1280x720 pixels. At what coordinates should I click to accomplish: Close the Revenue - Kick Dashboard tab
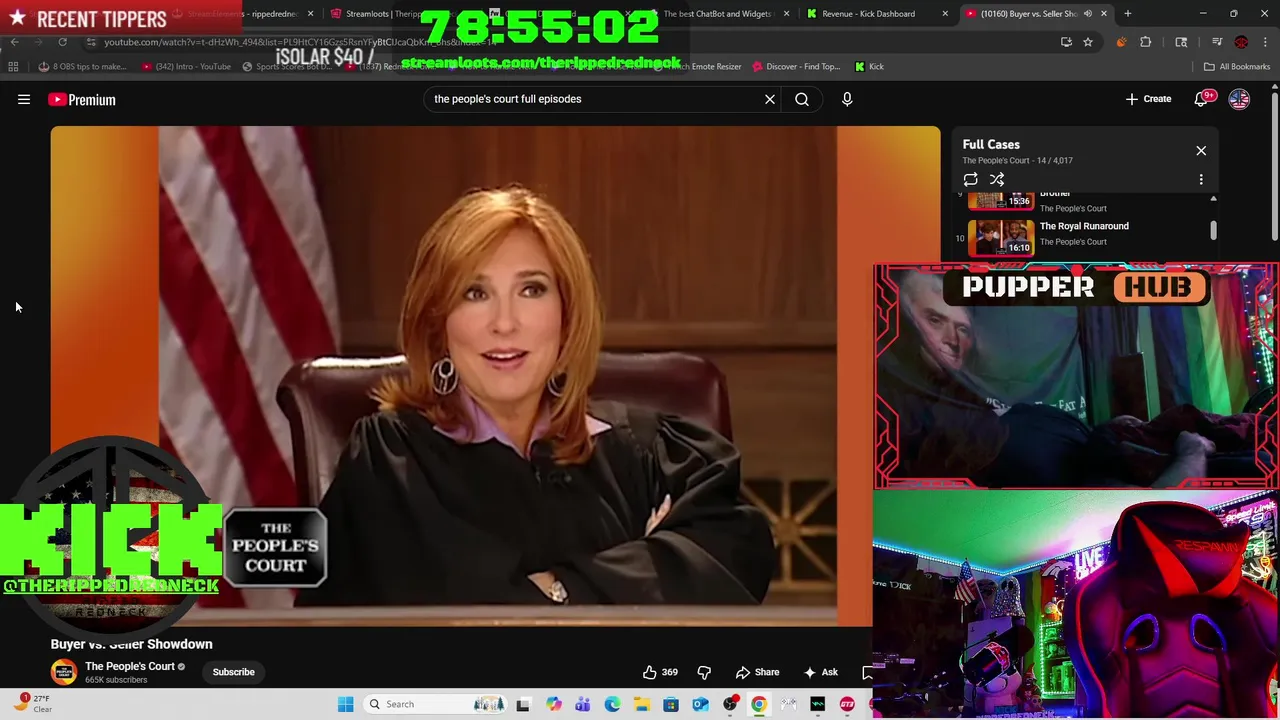coord(945,14)
